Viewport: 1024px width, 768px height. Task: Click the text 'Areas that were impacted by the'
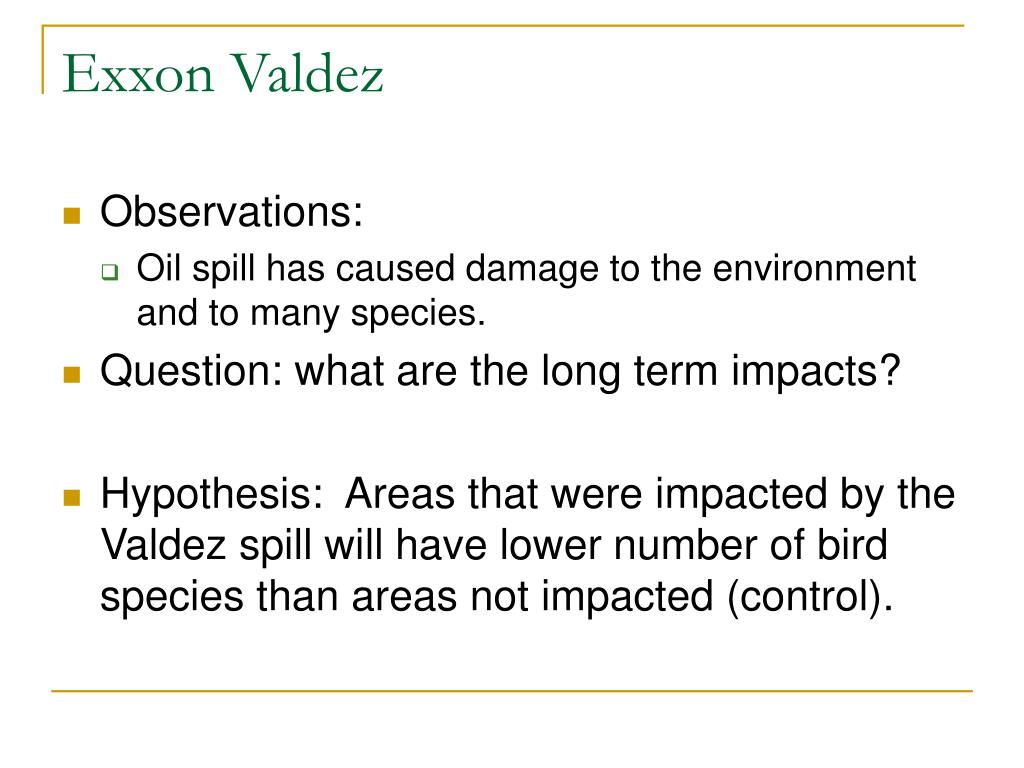650,494
